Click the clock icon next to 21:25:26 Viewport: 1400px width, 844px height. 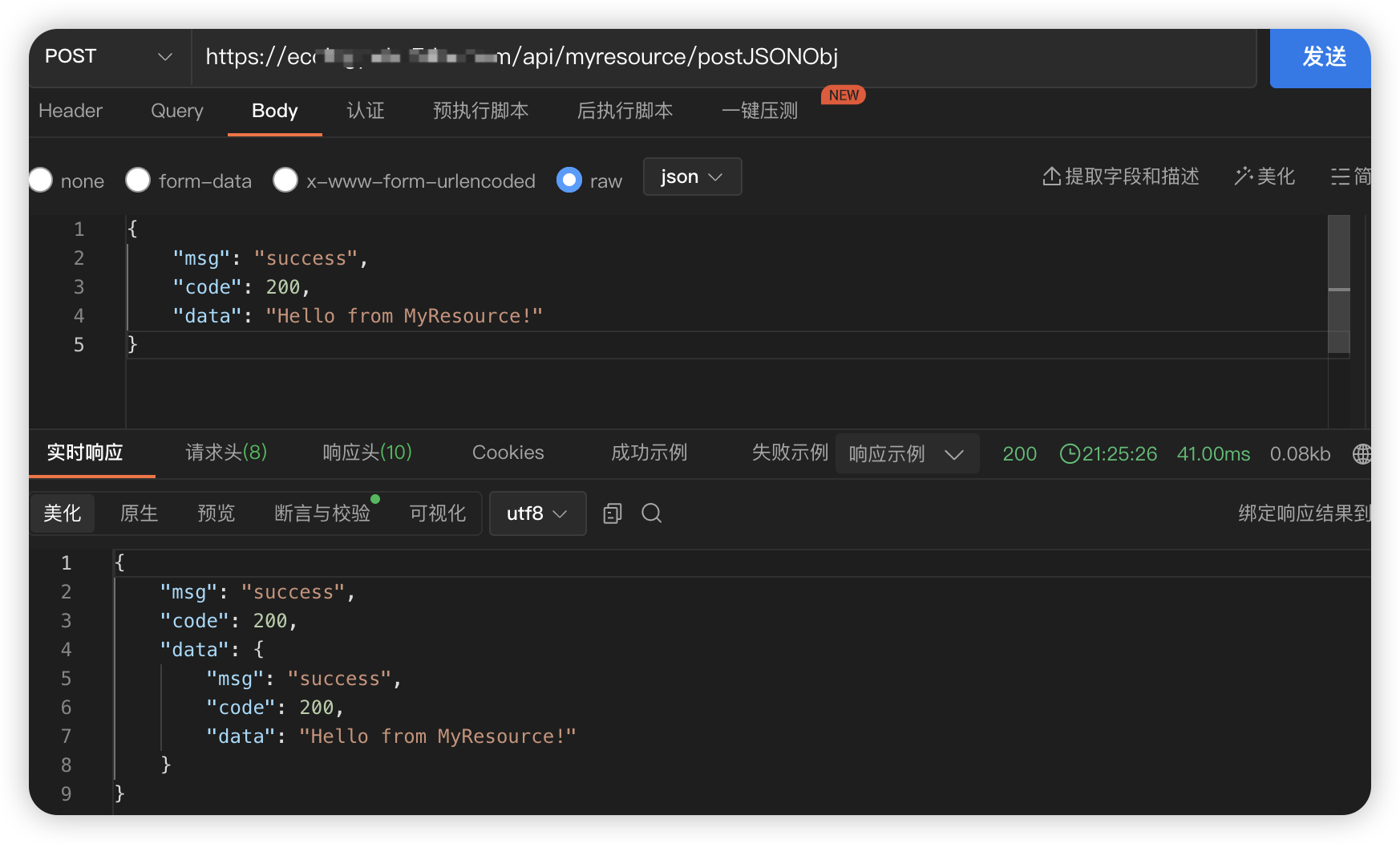(1070, 454)
